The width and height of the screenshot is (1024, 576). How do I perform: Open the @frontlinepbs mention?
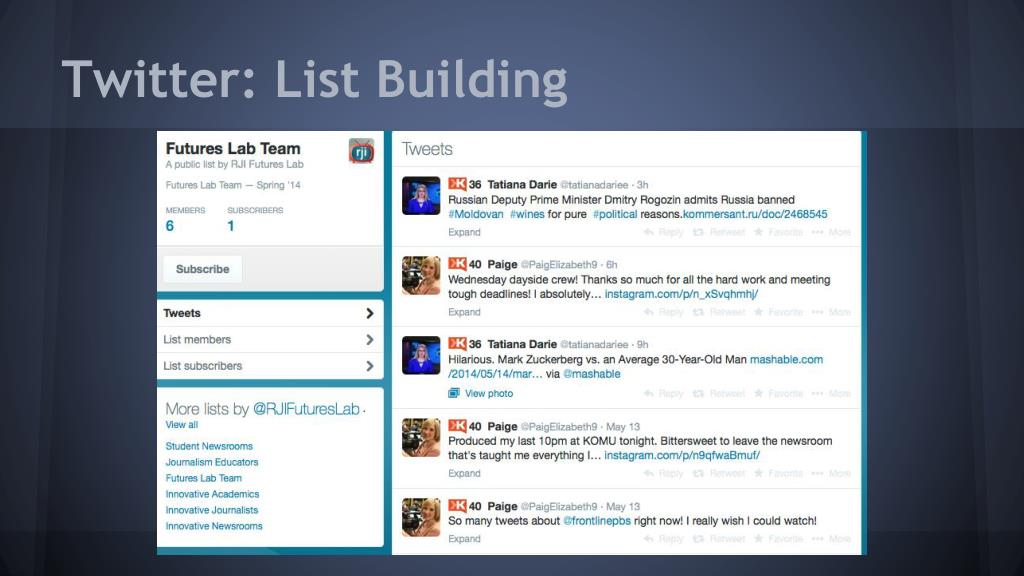[597, 520]
